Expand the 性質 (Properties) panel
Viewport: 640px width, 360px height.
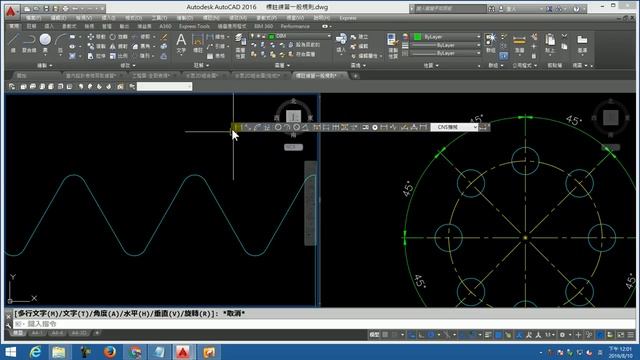[431, 65]
